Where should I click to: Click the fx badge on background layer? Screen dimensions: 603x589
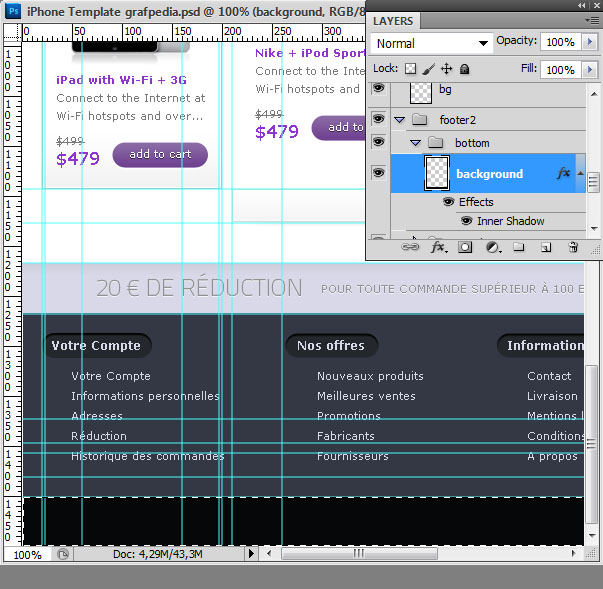[x=563, y=173]
